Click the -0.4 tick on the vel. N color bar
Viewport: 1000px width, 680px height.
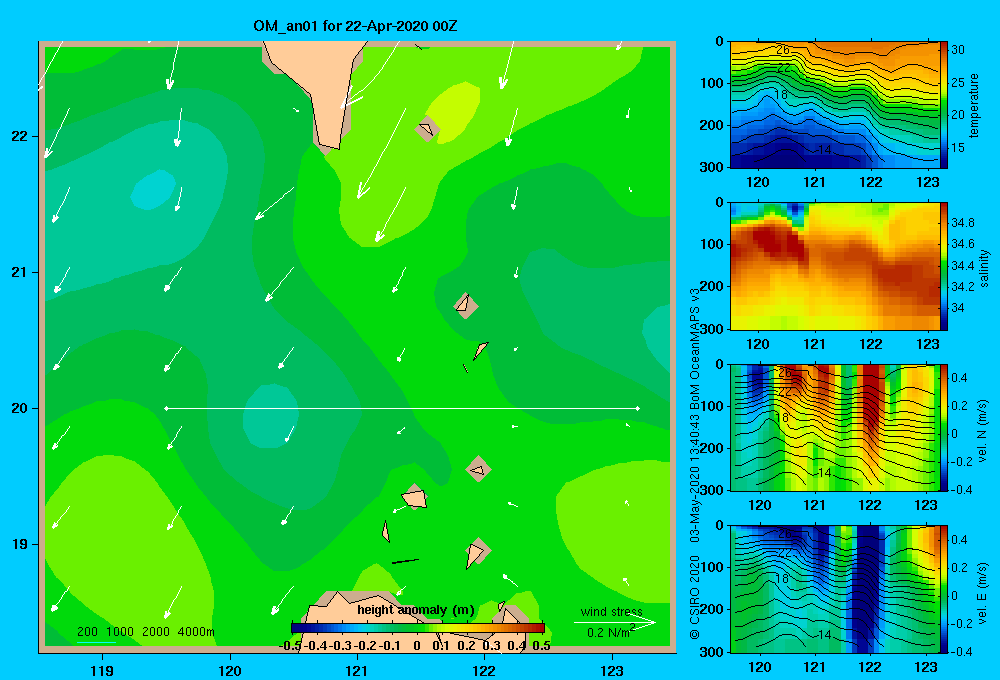962,490
